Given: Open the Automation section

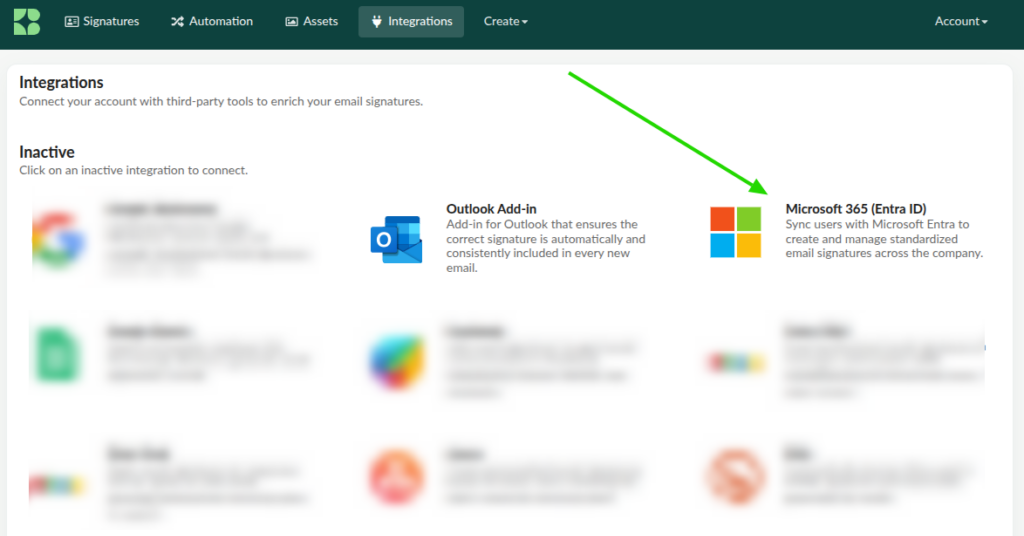Looking at the screenshot, I should click(211, 21).
